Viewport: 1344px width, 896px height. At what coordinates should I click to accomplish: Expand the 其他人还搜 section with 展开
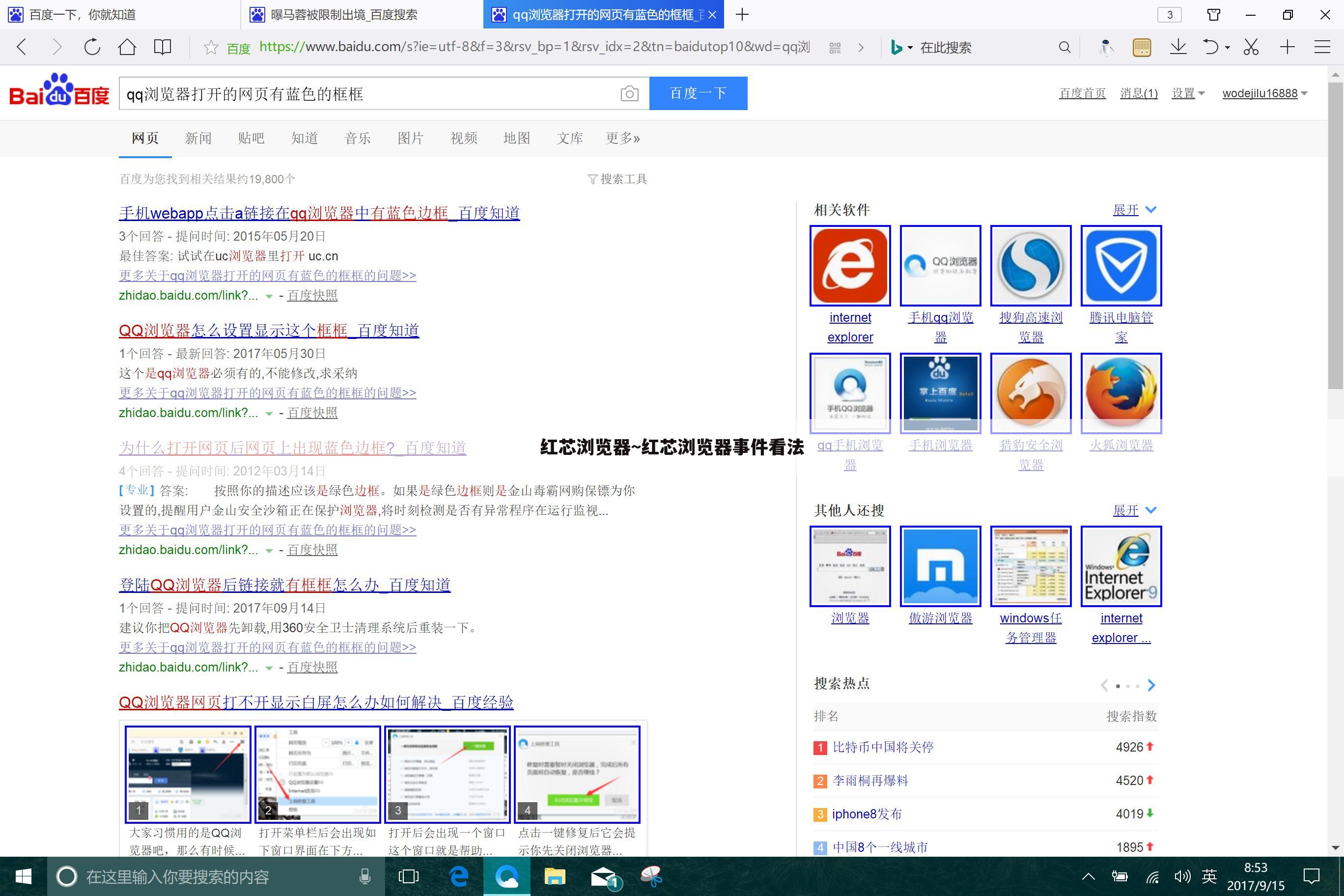[x=1134, y=510]
